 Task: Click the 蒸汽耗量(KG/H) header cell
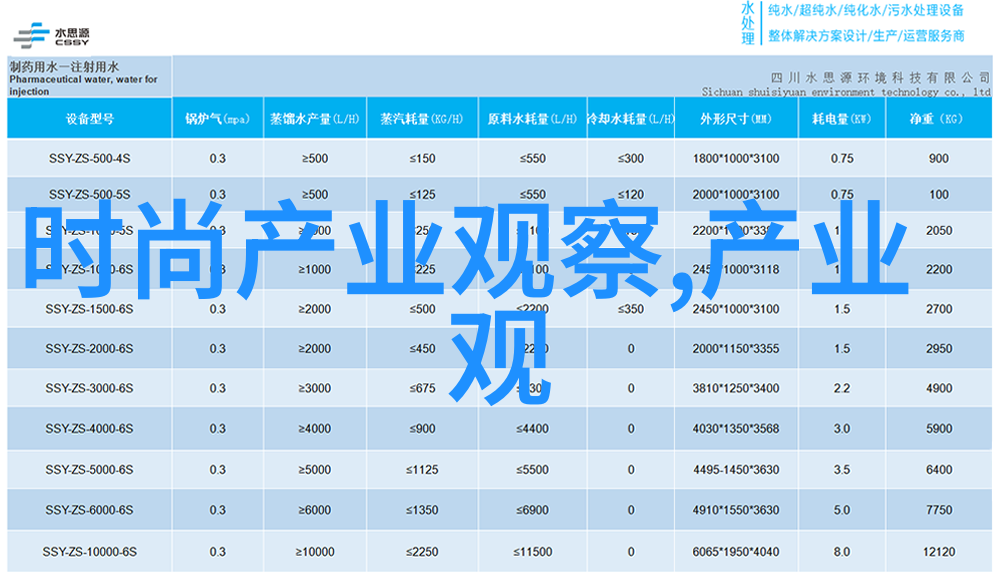[x=421, y=119]
